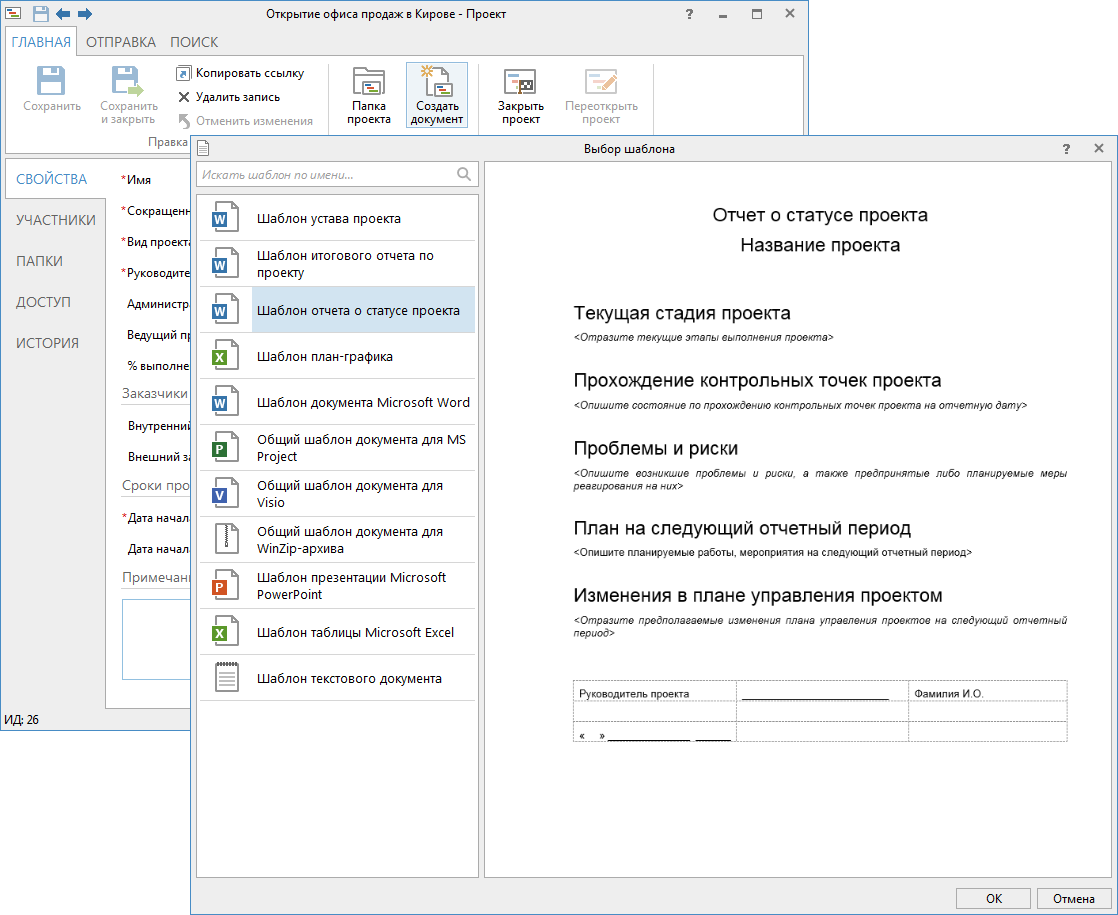Click Удалить запись in the ribbon
The image size is (1118, 915).
(237, 97)
